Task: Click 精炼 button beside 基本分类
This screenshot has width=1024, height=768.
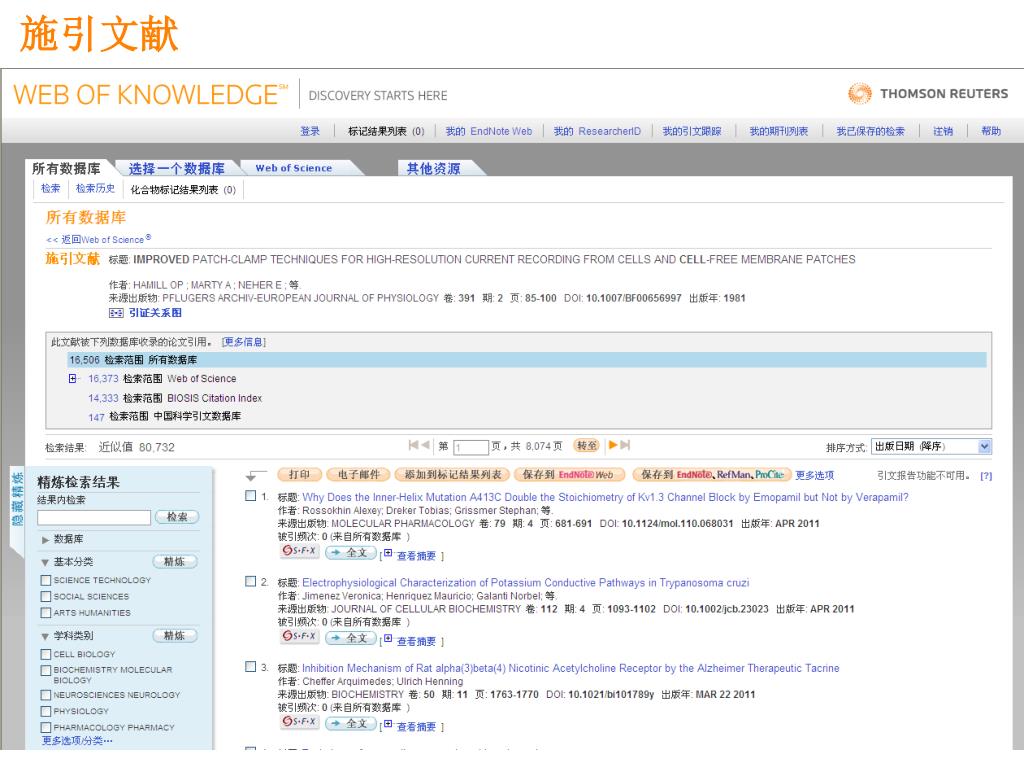Action: pos(174,562)
